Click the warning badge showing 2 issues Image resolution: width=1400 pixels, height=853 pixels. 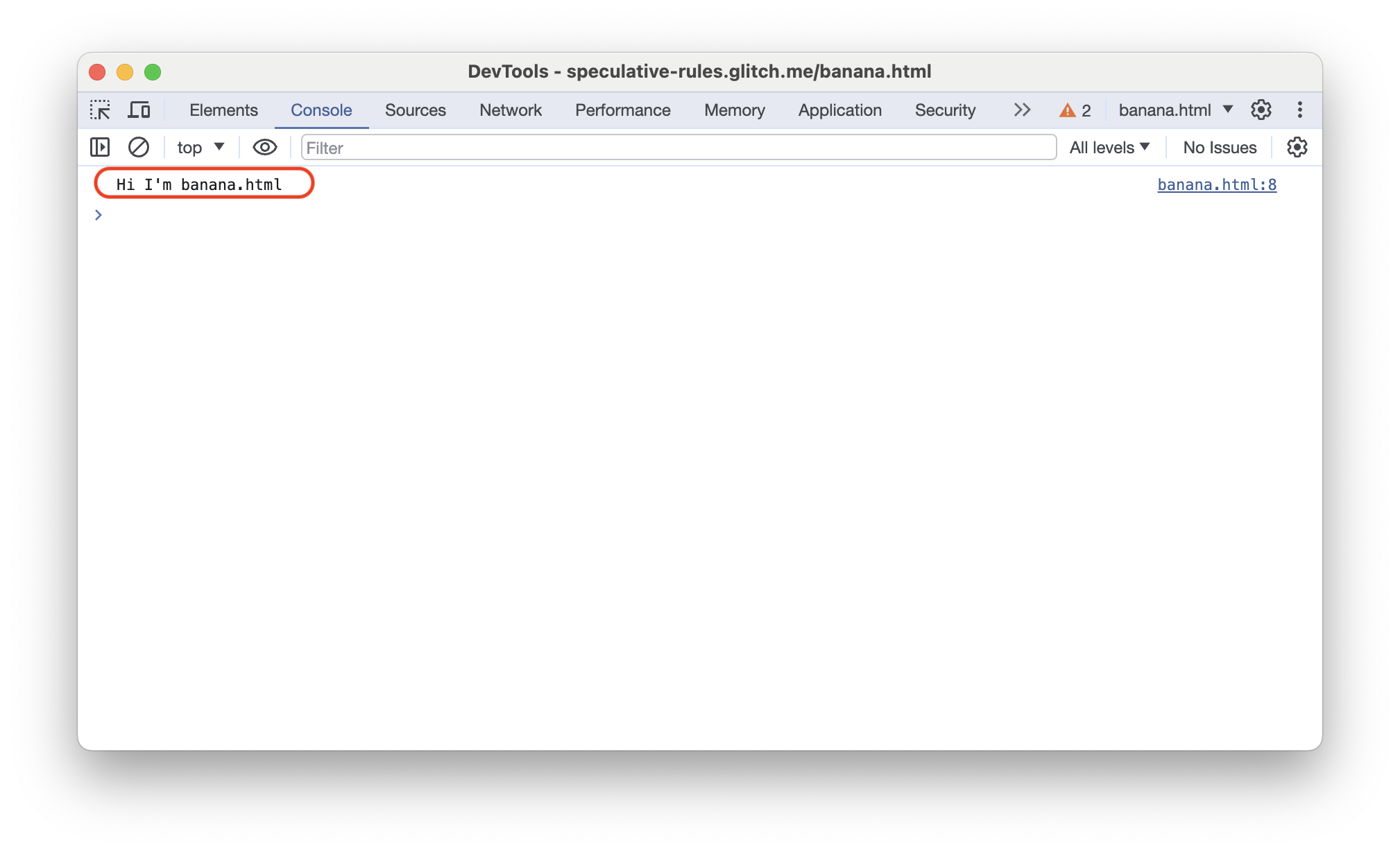[x=1076, y=110]
